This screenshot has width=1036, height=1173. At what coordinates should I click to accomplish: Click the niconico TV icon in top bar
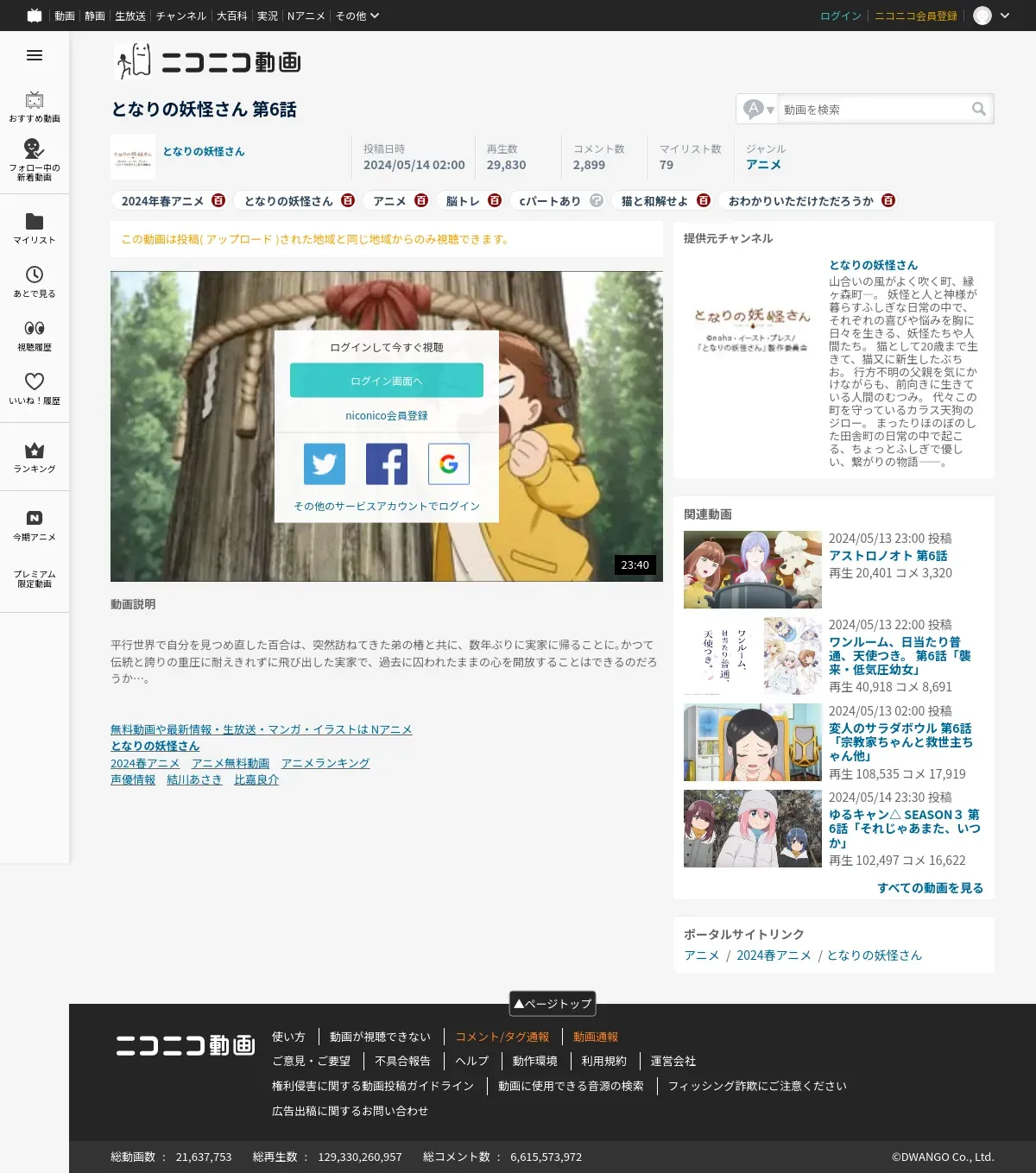tap(35, 16)
